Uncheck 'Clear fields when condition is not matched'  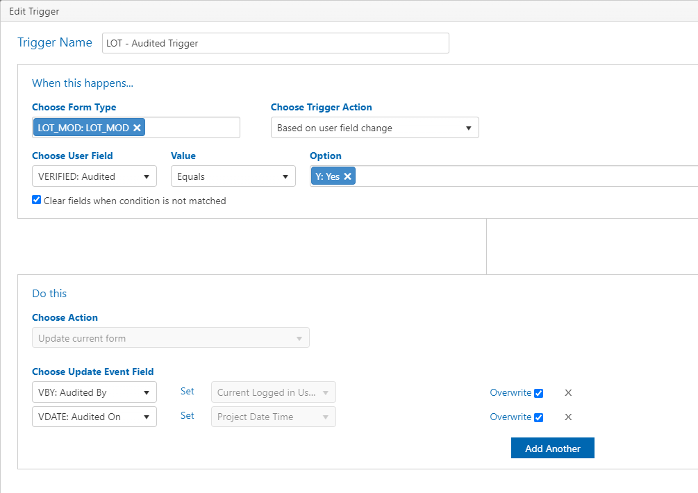[37, 200]
